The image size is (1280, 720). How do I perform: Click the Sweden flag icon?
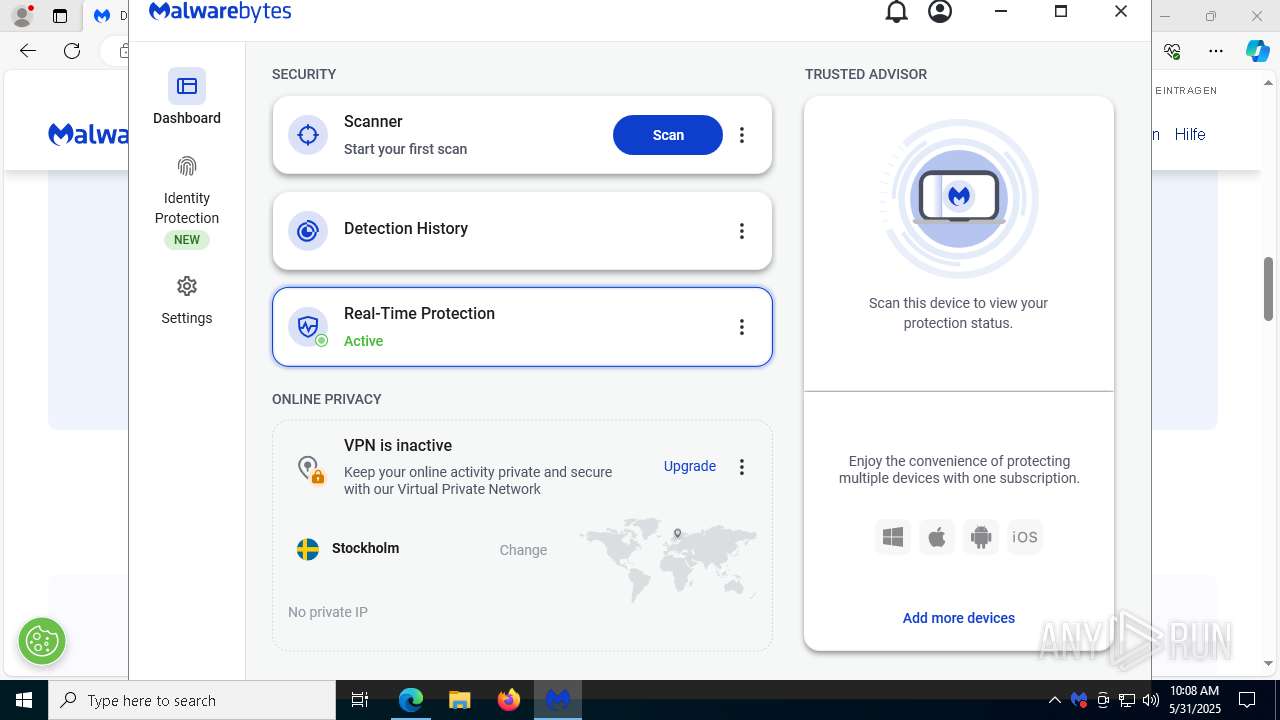tap(308, 549)
